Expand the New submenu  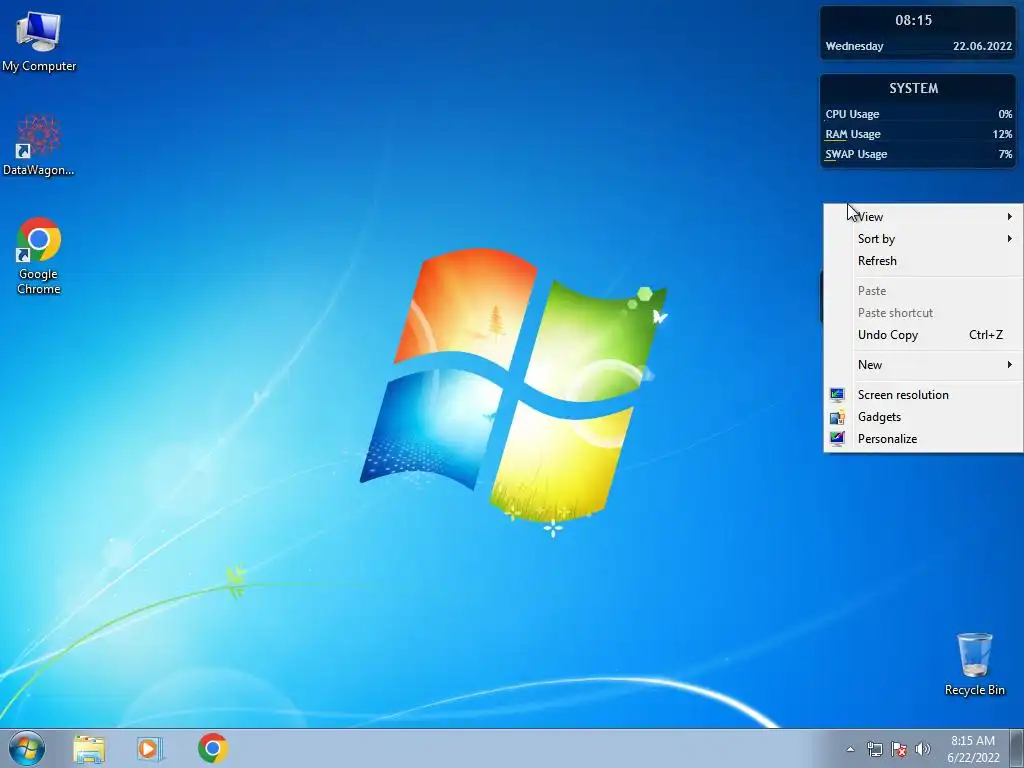click(923, 365)
